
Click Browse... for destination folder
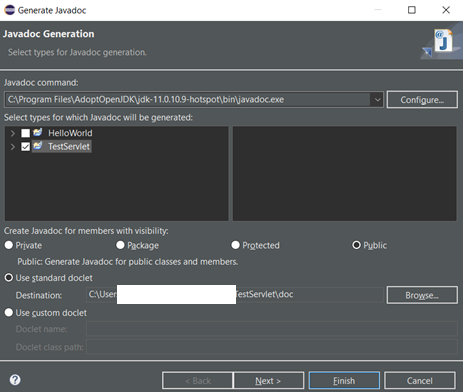pyautogui.click(x=422, y=295)
